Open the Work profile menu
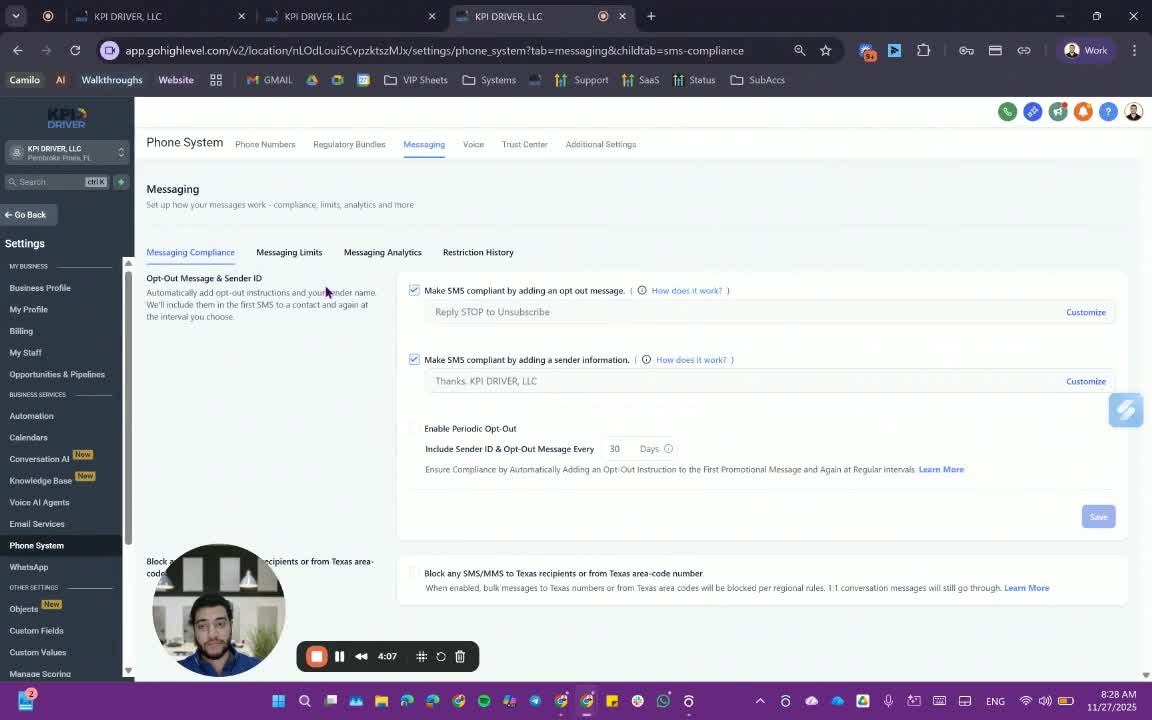This screenshot has width=1152, height=720. (1086, 50)
